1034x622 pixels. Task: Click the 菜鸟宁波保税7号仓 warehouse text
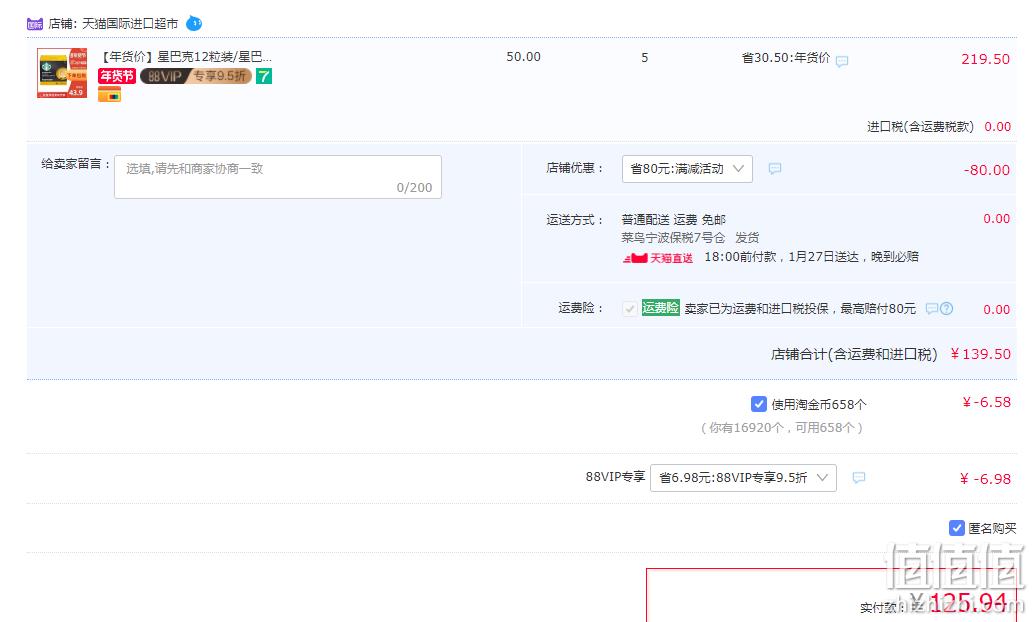[x=673, y=237]
